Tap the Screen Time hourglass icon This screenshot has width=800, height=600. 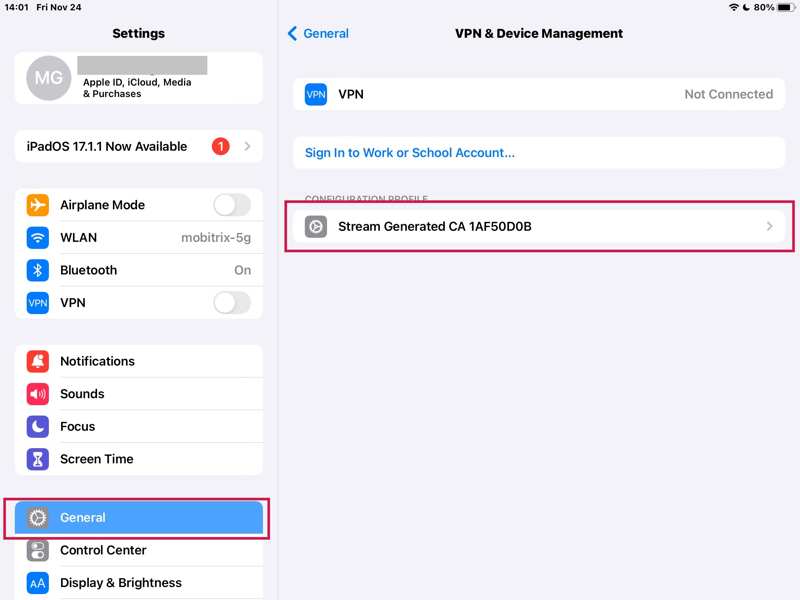click(x=38, y=459)
